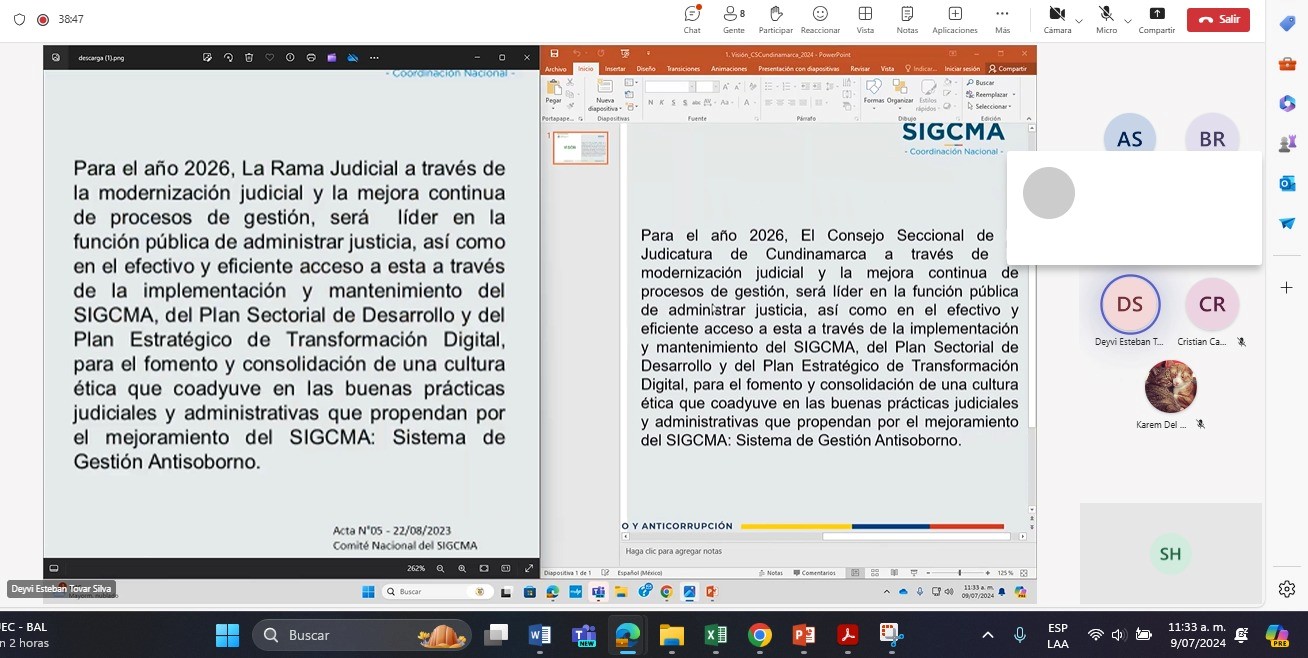Mark descarga (1).png as favorite
Image resolution: width=1308 pixels, height=658 pixels.
point(269,58)
